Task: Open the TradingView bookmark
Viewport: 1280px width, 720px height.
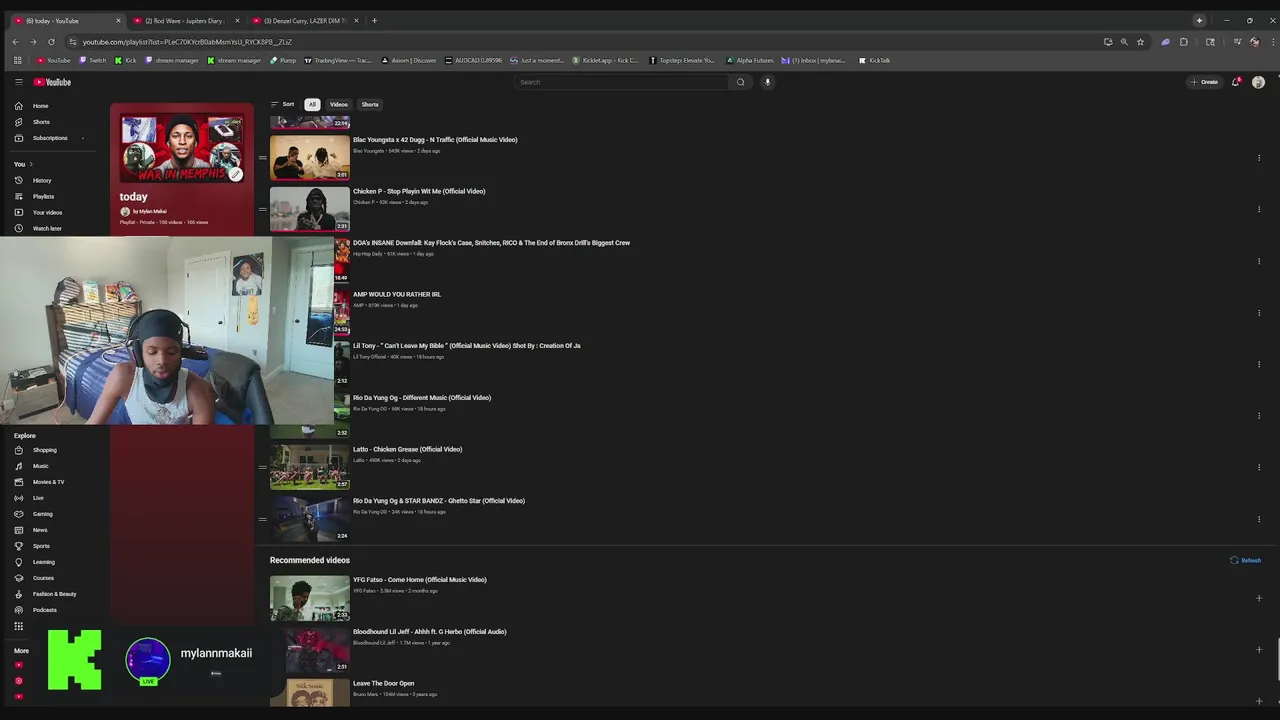Action: coord(338,60)
